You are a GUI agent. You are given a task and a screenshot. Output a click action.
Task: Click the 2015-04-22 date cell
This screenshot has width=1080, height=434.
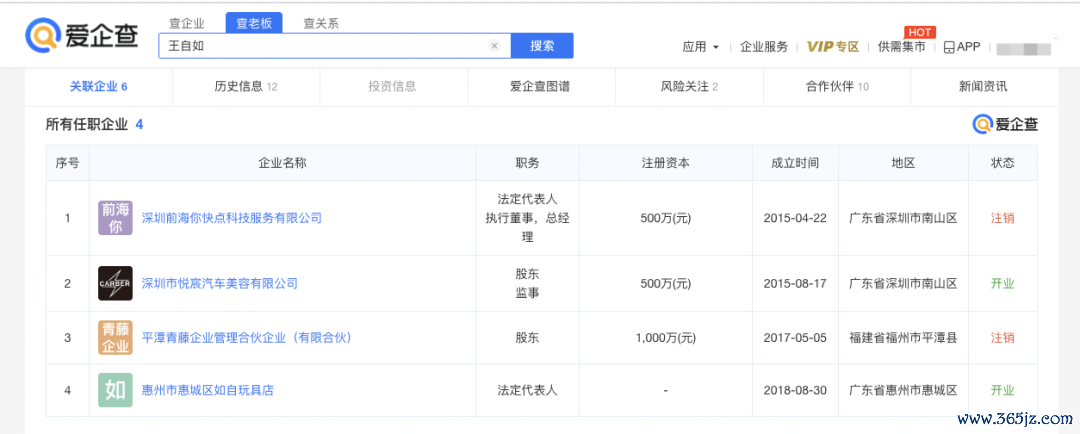point(795,218)
